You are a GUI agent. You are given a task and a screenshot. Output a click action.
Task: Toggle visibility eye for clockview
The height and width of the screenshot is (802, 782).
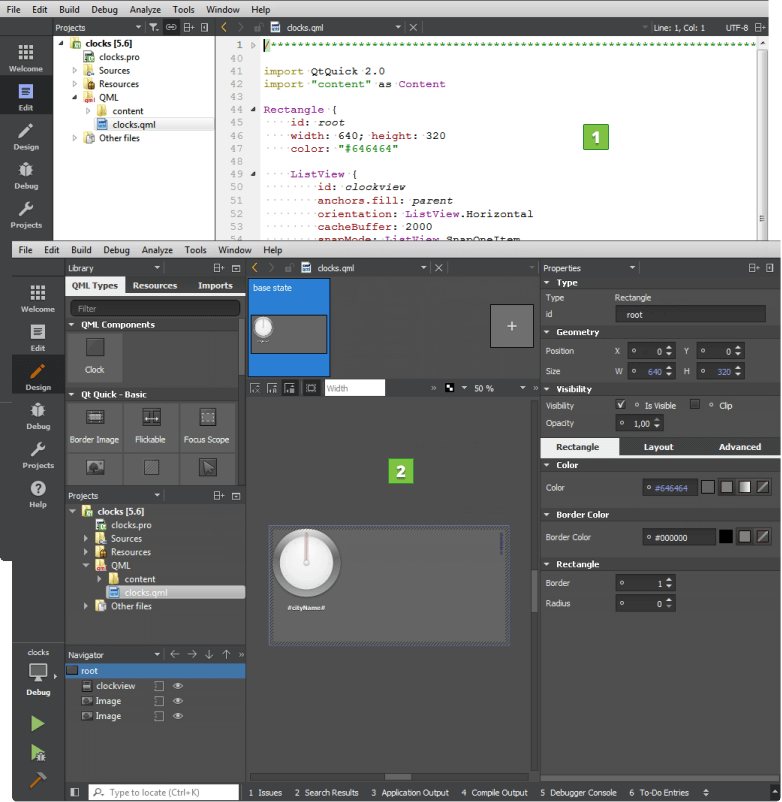pos(178,686)
